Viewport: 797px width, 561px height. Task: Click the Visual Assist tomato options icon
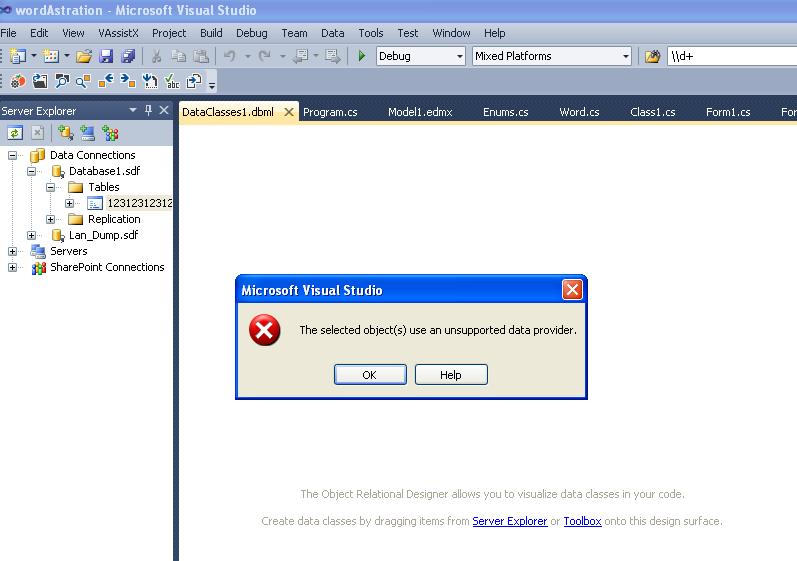pyautogui.click(x=18, y=81)
